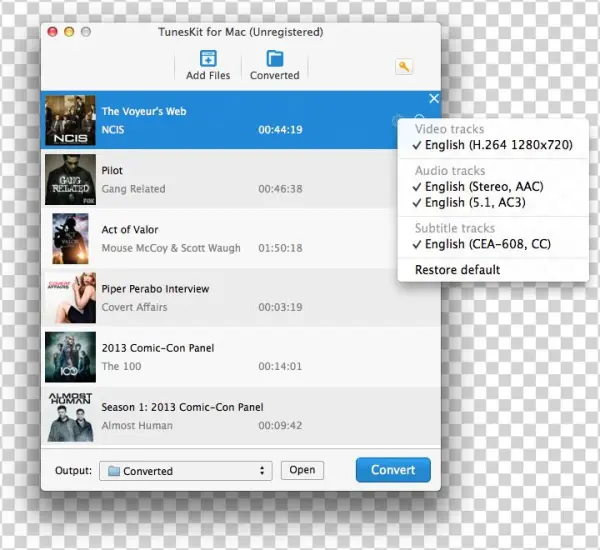This screenshot has height=550, width=600.
Task: Click Season 1: 2013 Comic-Con Panel title
Action: point(183,407)
